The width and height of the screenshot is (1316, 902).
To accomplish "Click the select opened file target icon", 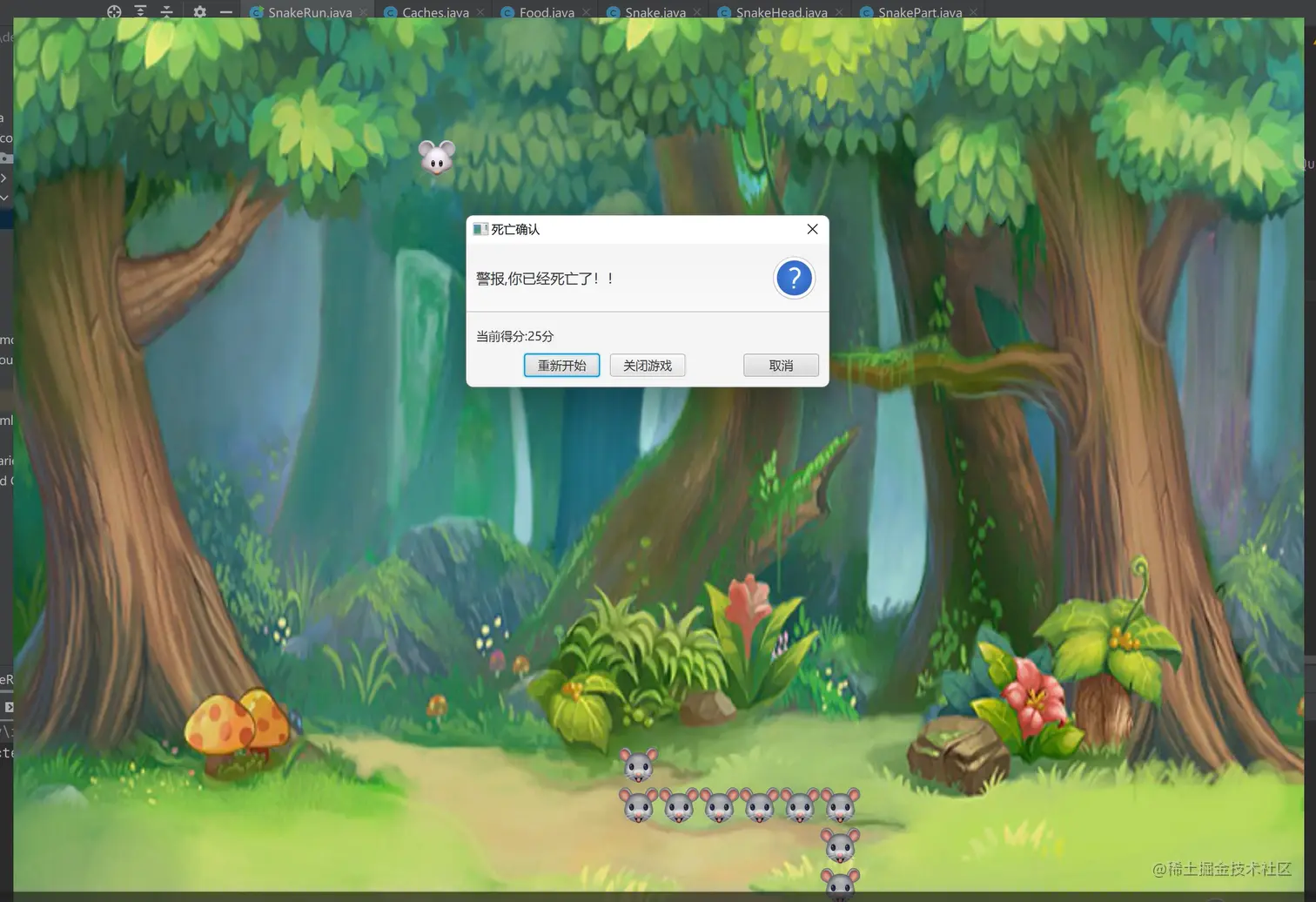I will pyautogui.click(x=114, y=12).
